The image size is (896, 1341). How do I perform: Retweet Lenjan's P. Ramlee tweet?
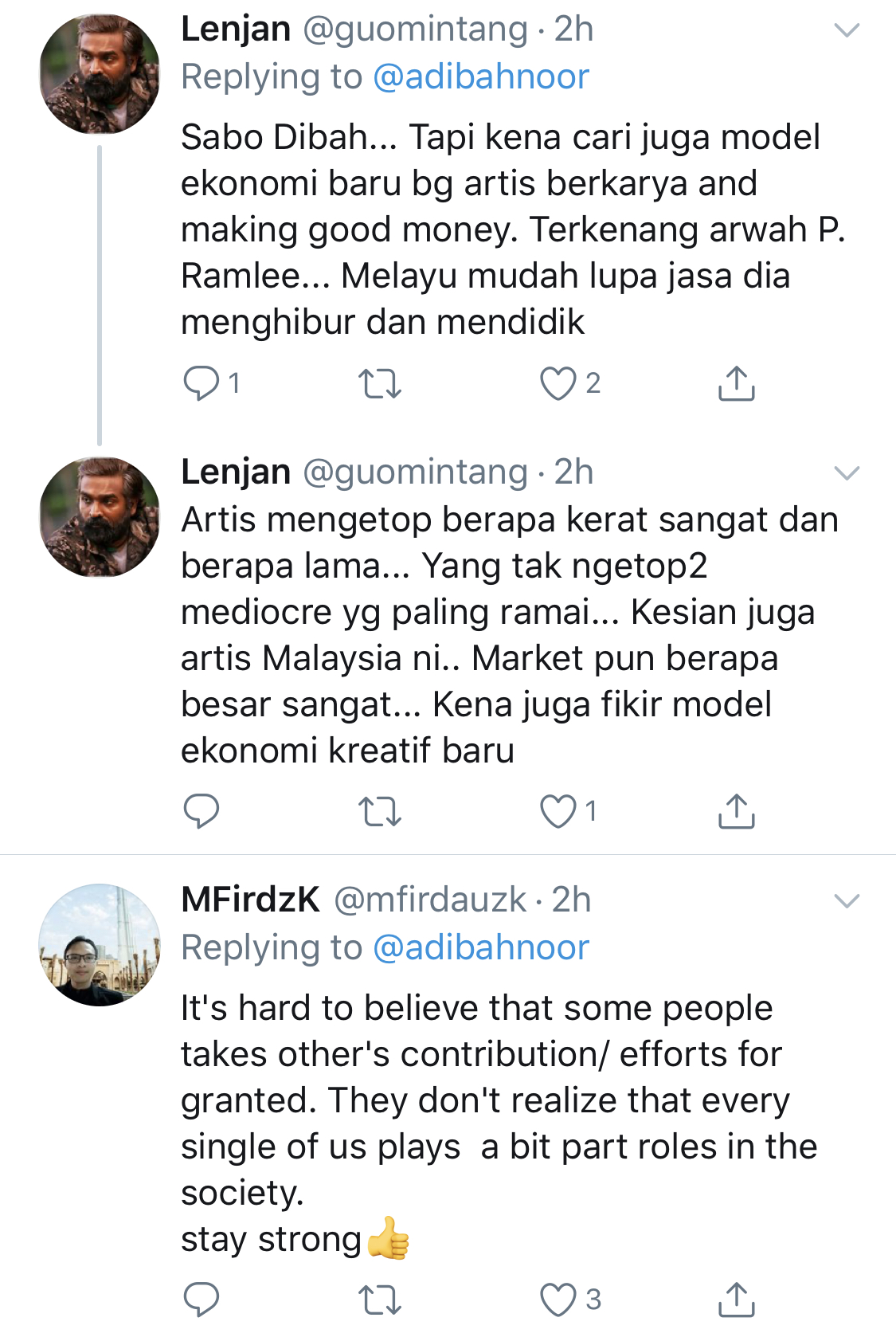click(x=380, y=383)
